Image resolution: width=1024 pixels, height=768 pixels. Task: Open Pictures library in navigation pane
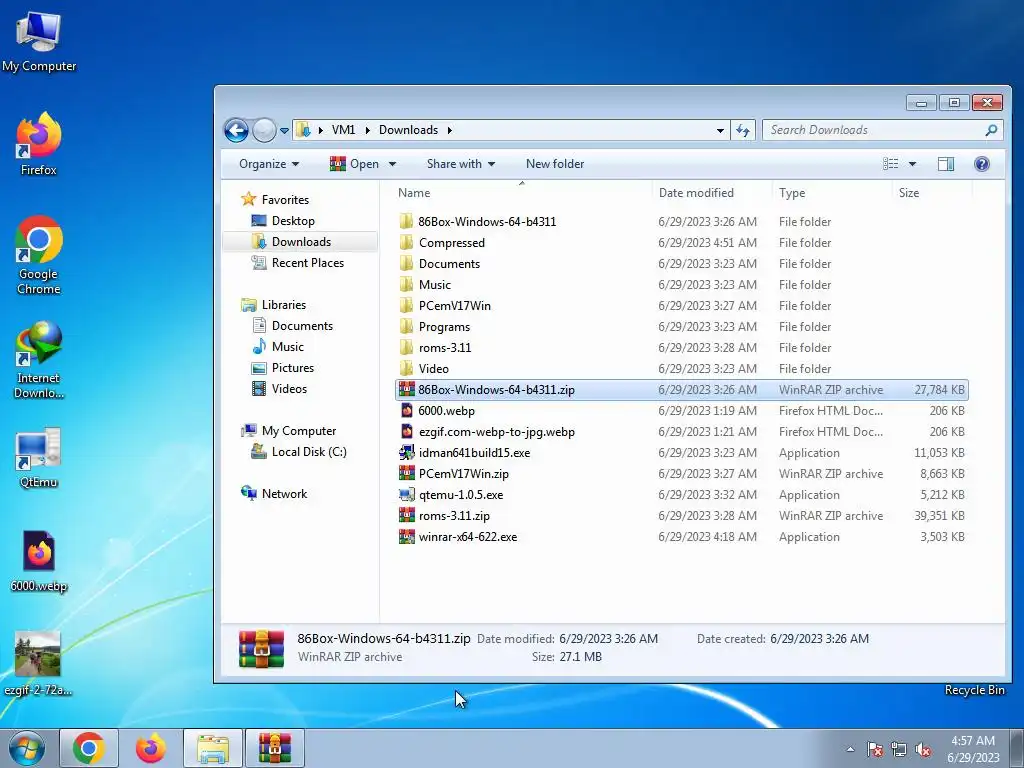coord(283,368)
